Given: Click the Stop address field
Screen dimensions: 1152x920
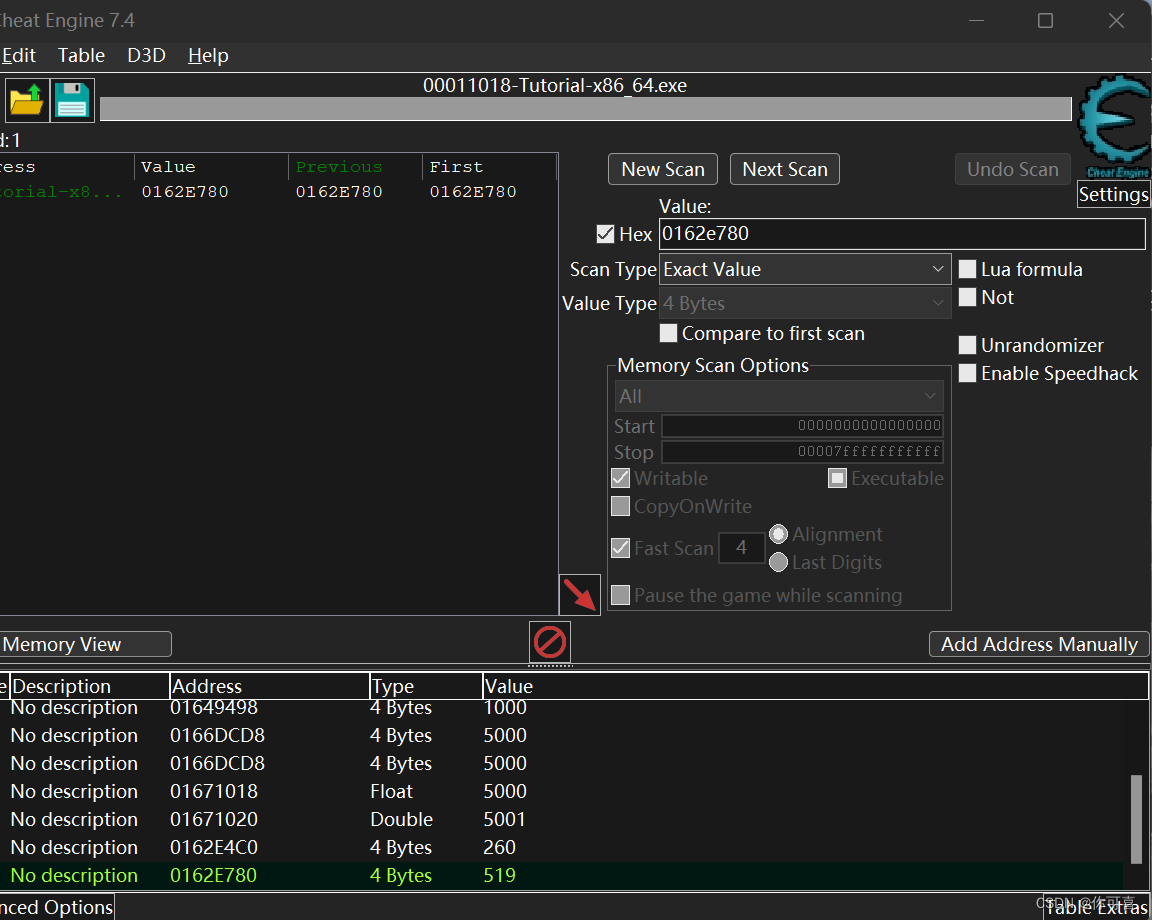Looking at the screenshot, I should click(x=802, y=451).
